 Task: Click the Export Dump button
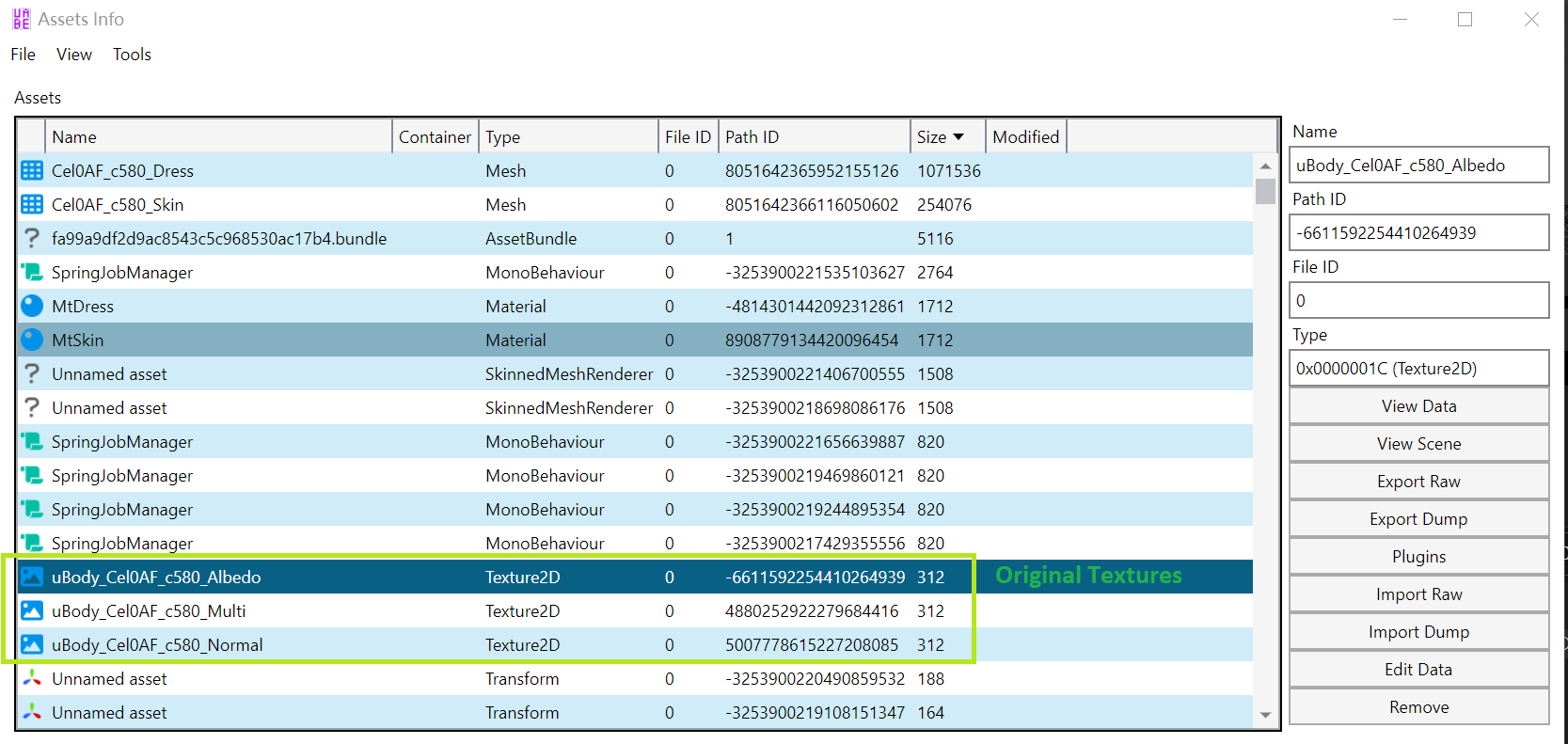coord(1418,519)
